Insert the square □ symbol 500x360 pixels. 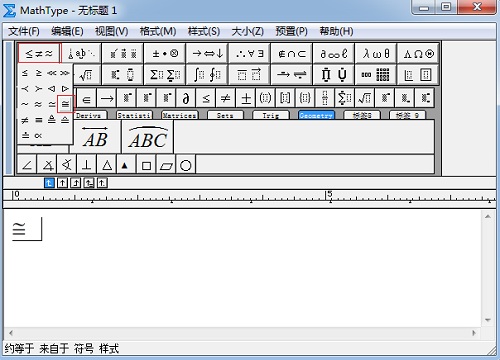click(146, 164)
